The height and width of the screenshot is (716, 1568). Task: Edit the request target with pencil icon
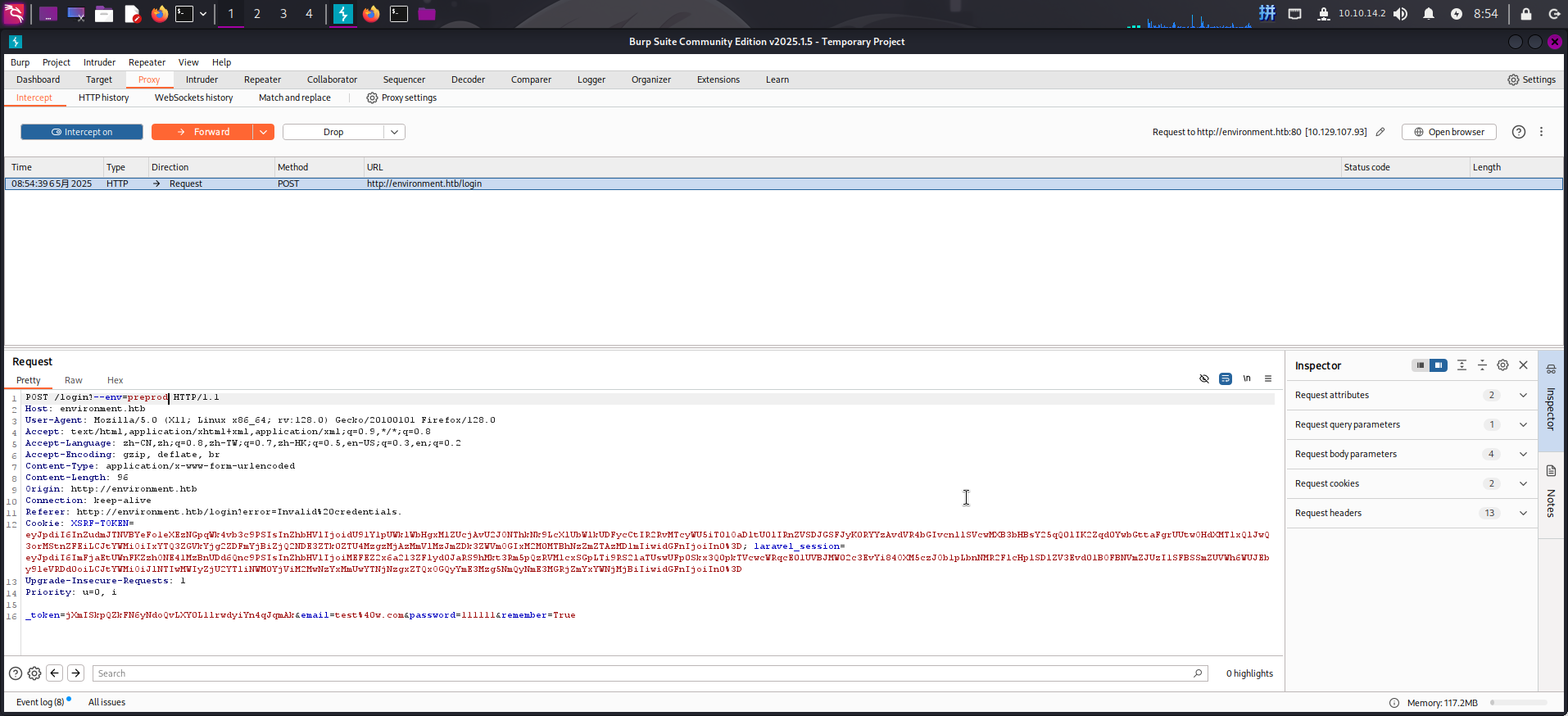pyautogui.click(x=1380, y=132)
